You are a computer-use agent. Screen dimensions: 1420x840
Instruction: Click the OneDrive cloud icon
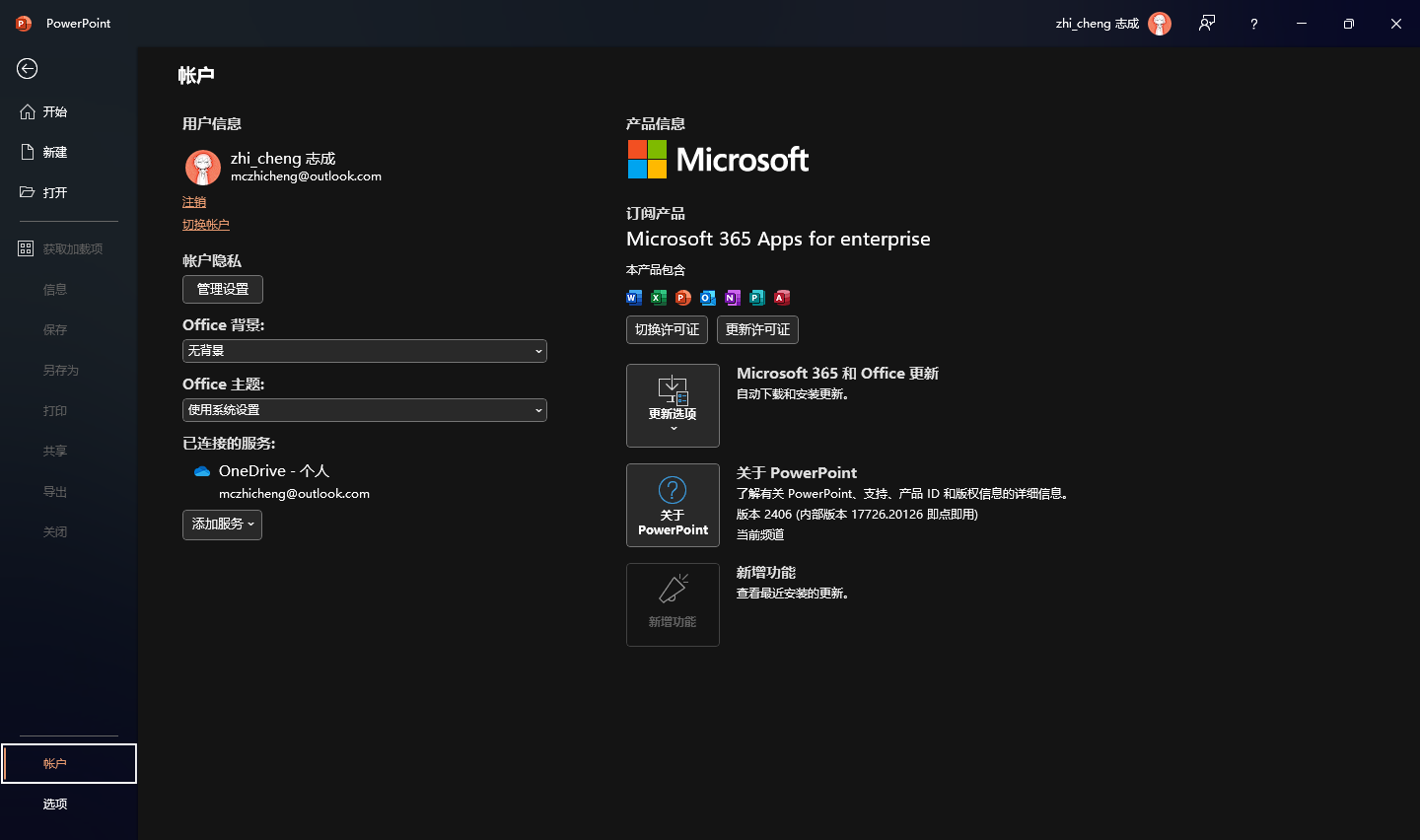click(x=202, y=471)
